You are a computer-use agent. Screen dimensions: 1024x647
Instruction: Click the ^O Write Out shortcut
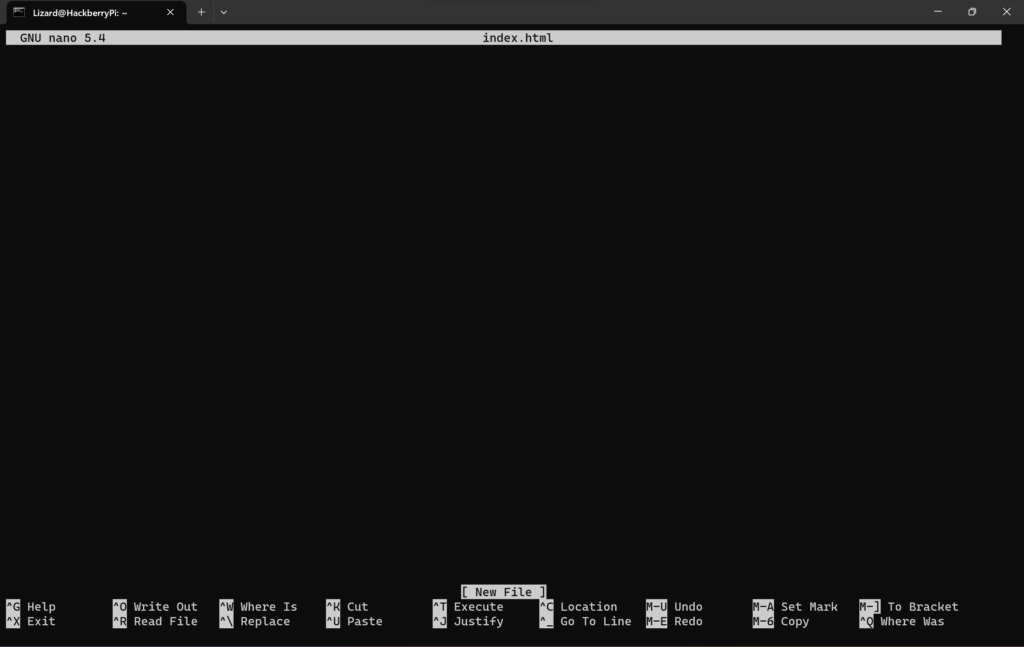pos(155,607)
